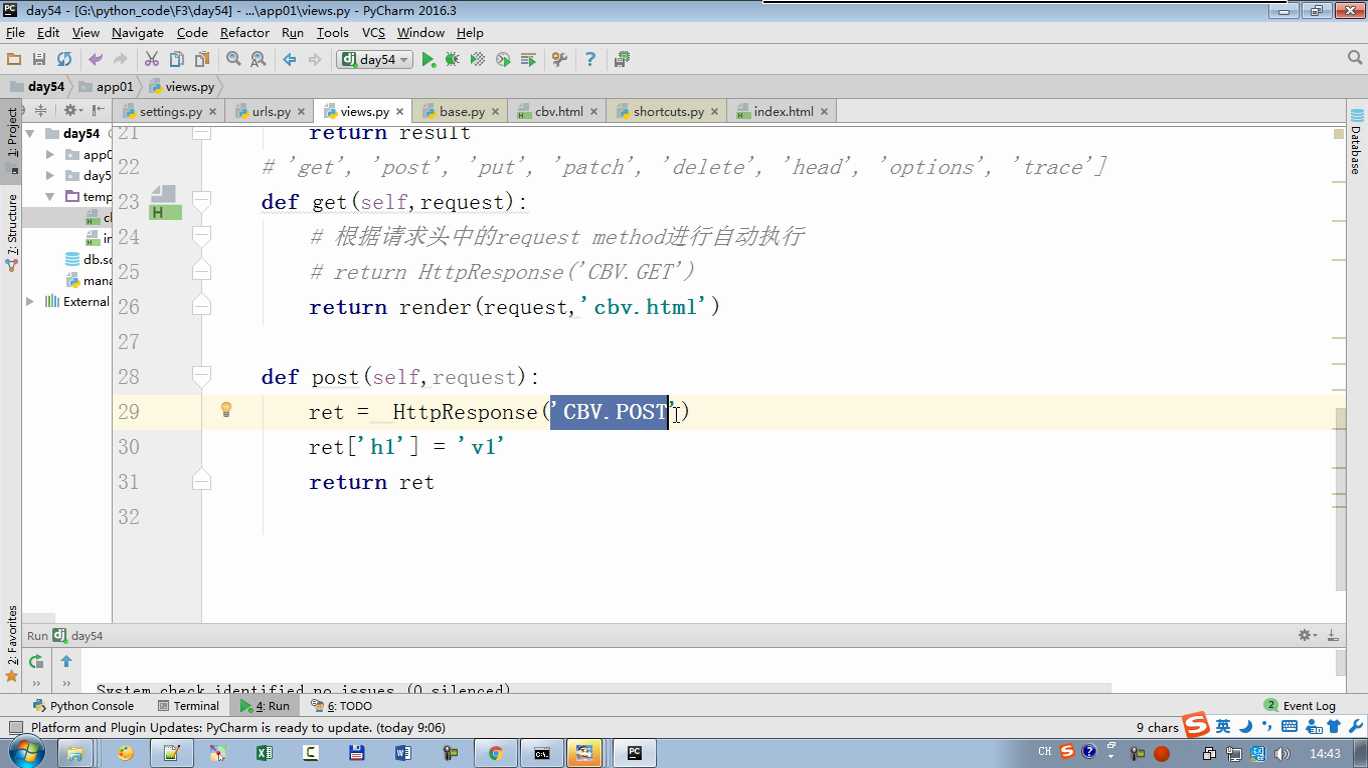Switch to settings.py tab

tap(170, 112)
